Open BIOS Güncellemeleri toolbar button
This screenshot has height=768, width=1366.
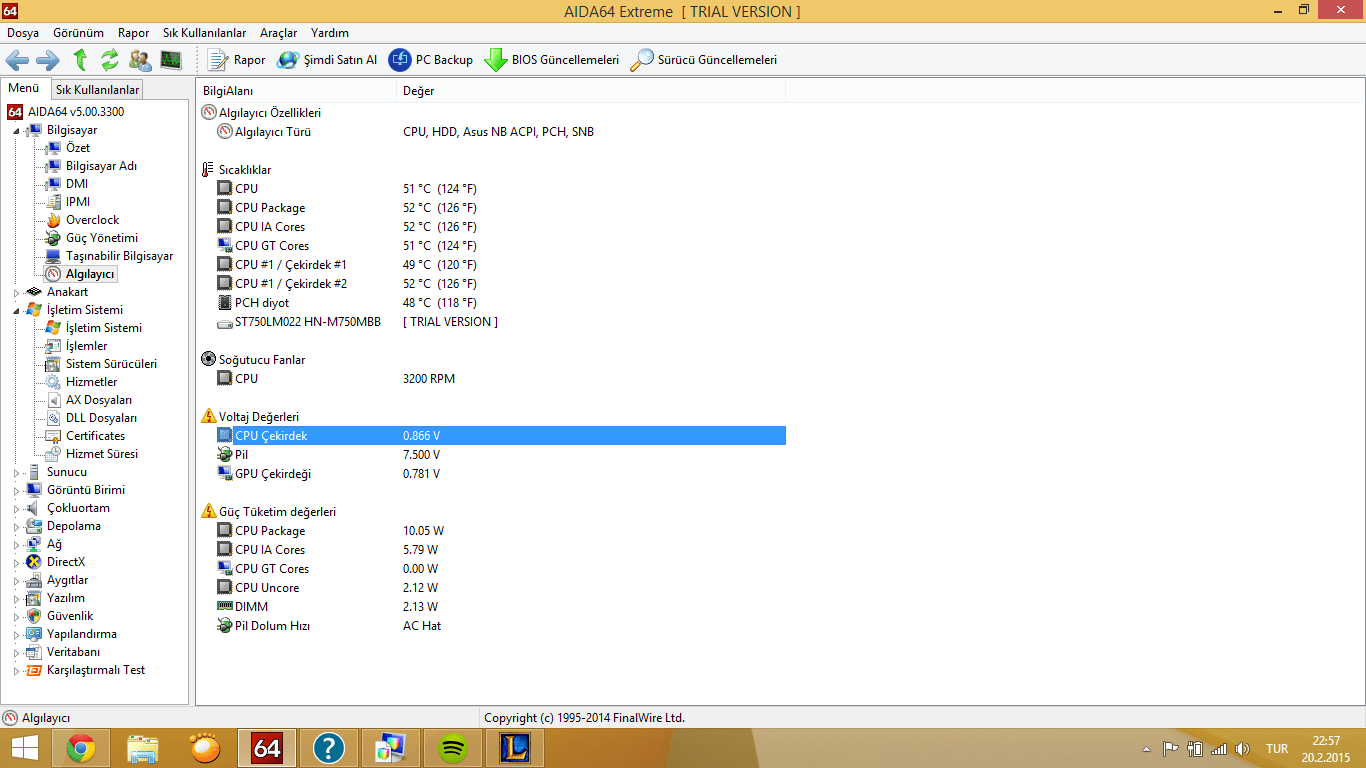[552, 60]
